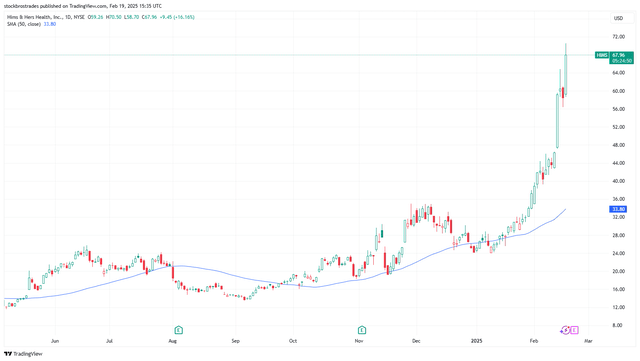The image size is (640, 361).
Task: Click the blue 33.80 SMA axis label
Action: pyautogui.click(x=618, y=209)
